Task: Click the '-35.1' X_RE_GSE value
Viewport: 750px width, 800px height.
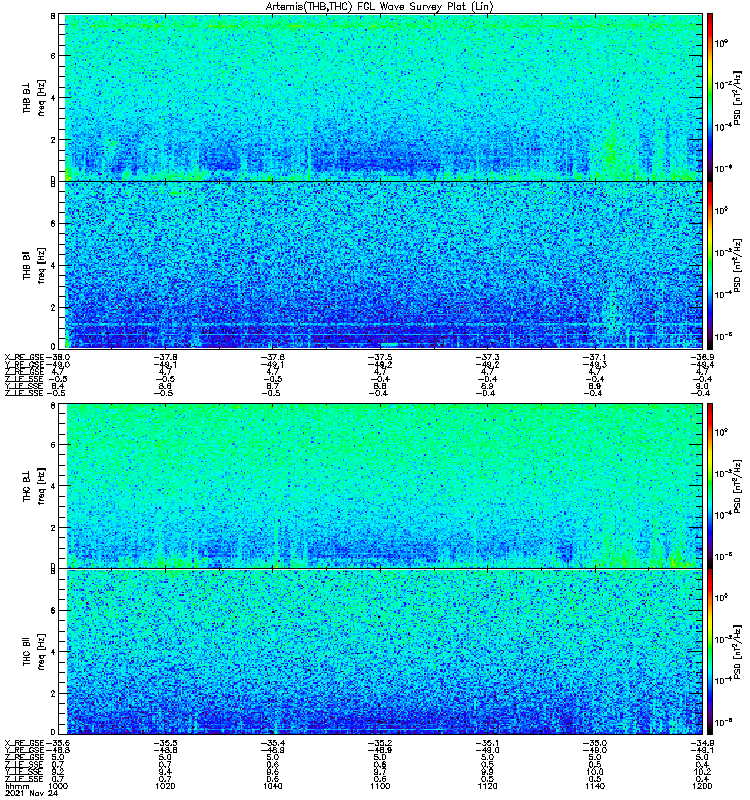Action: click(487, 743)
